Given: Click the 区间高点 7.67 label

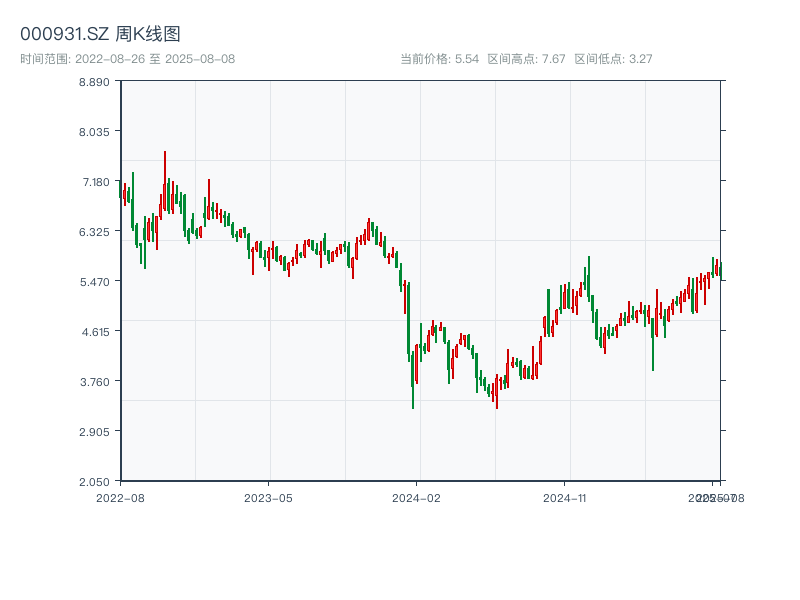Looking at the screenshot, I should (x=526, y=59).
